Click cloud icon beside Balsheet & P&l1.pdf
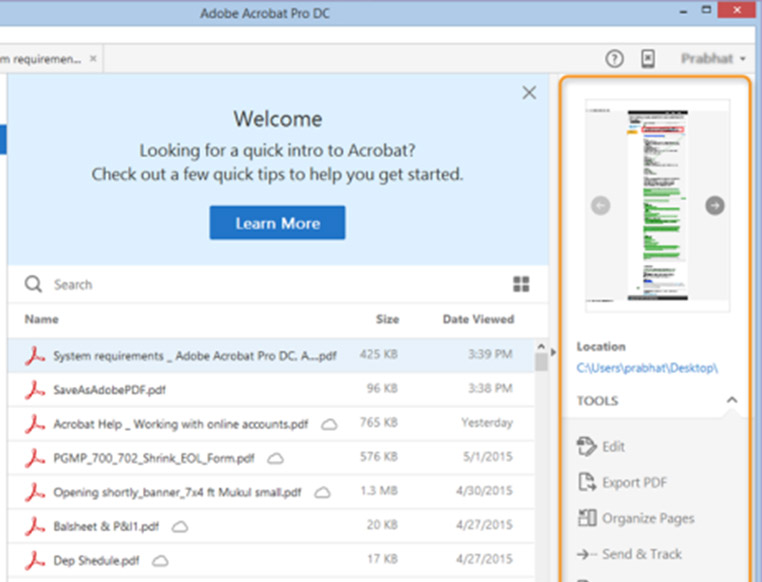This screenshot has height=582, width=762. [x=180, y=527]
